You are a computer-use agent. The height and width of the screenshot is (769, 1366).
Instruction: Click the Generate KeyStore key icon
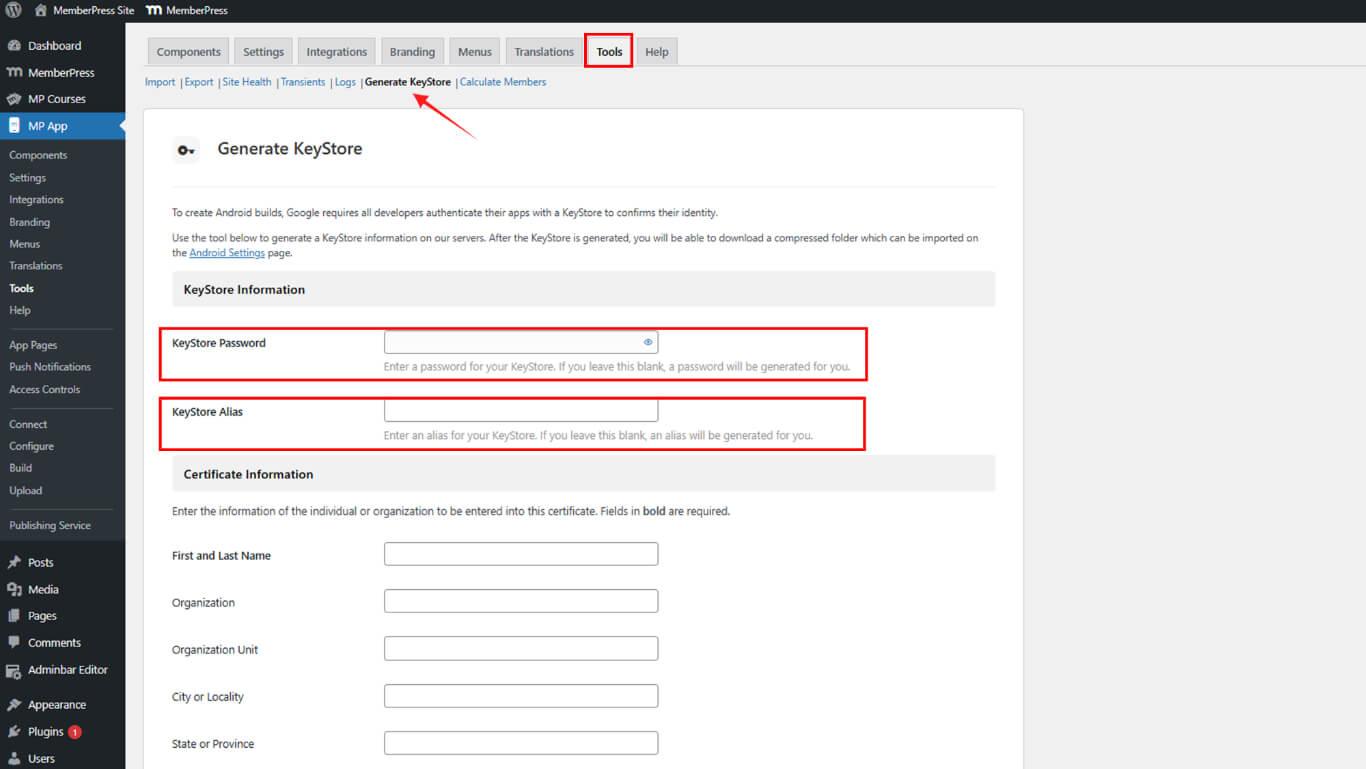(x=186, y=150)
